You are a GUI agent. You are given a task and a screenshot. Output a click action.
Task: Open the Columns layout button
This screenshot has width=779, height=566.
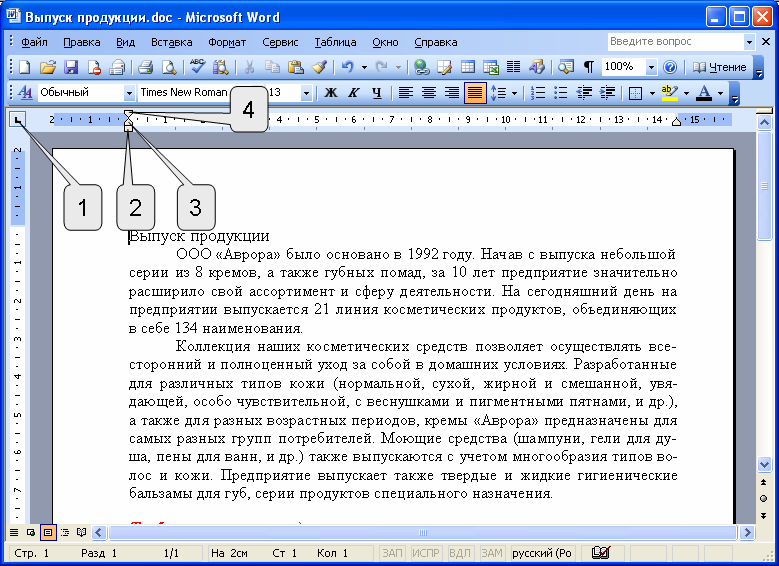tap(514, 67)
